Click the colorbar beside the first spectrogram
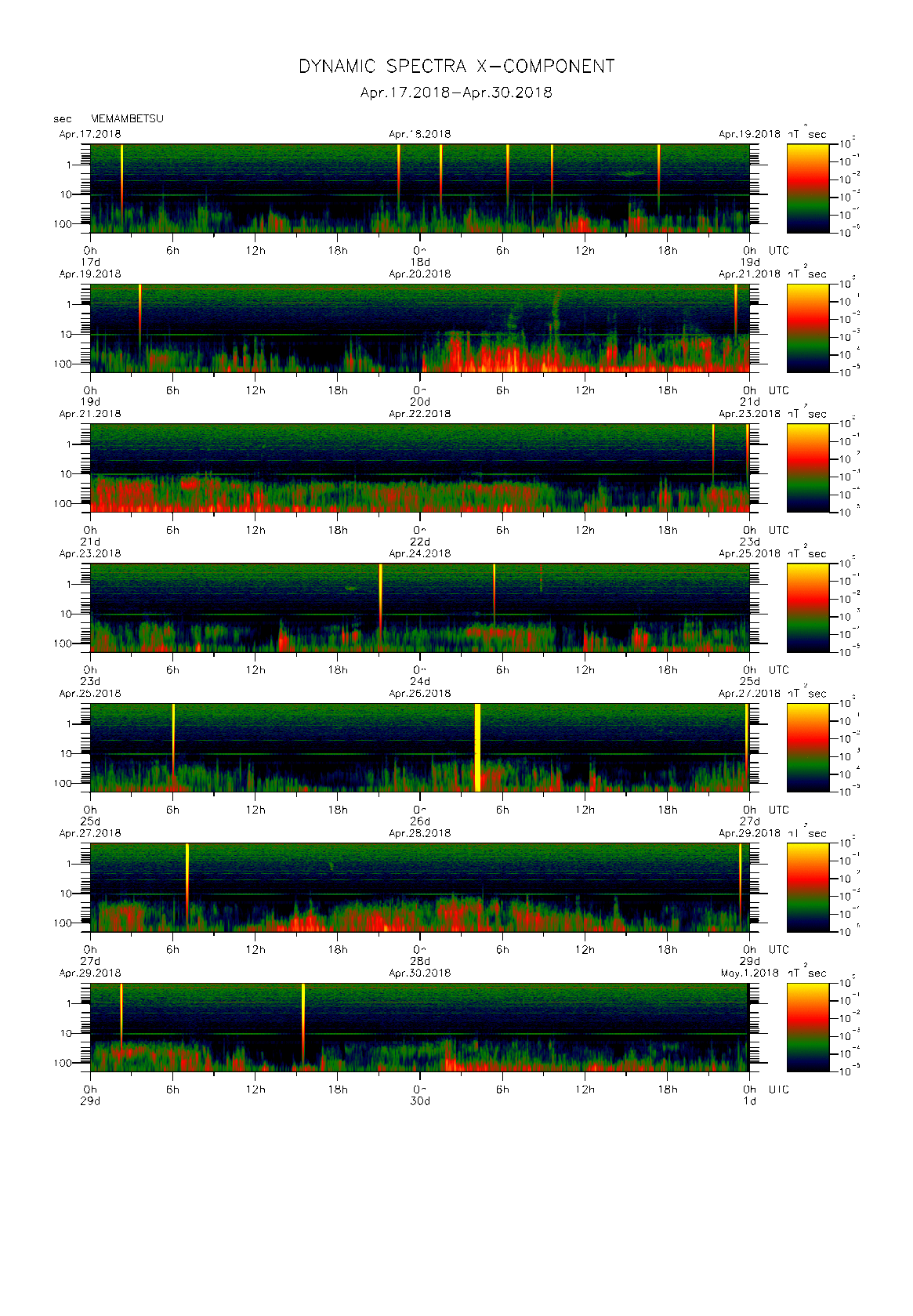Screen dimensions: 913x1316 807,187
